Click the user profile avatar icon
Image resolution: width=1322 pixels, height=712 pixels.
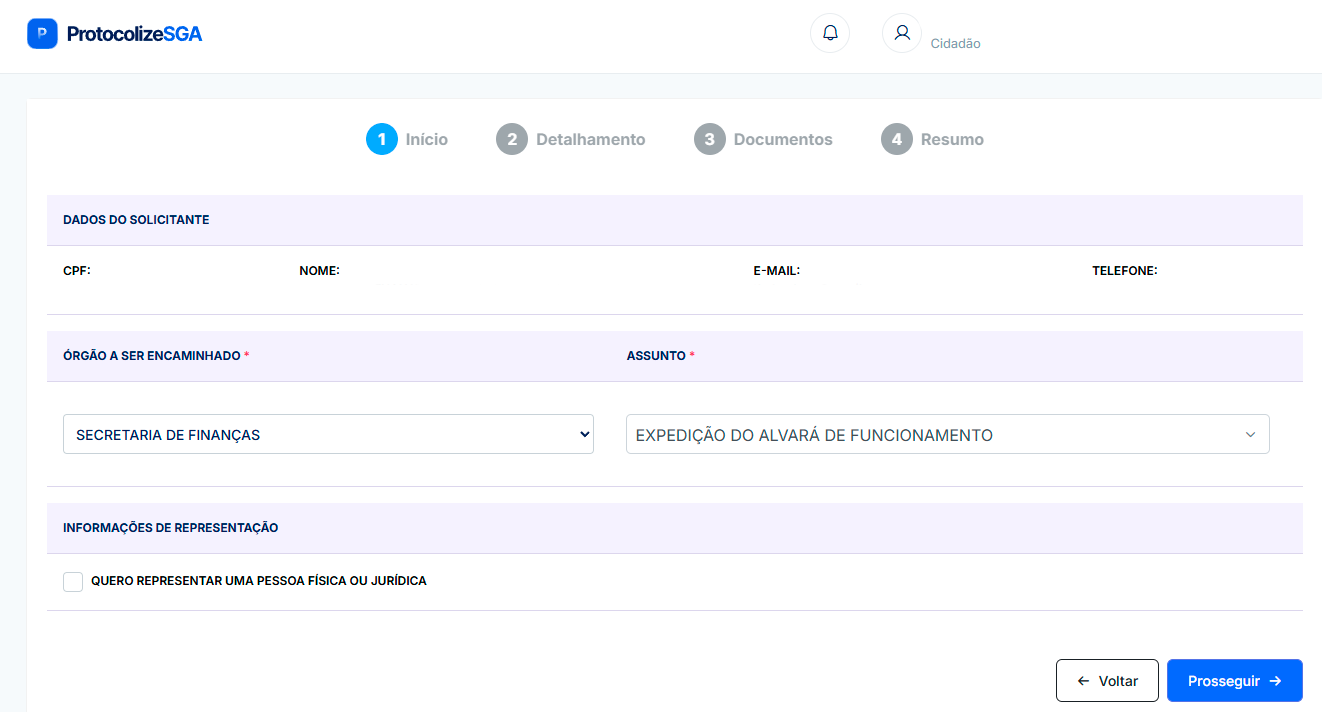[x=901, y=33]
